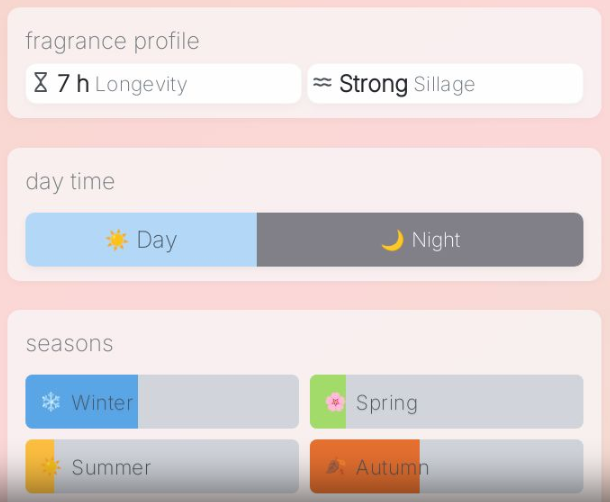
Task: Click the fragrance profile heading
Action: (112, 41)
